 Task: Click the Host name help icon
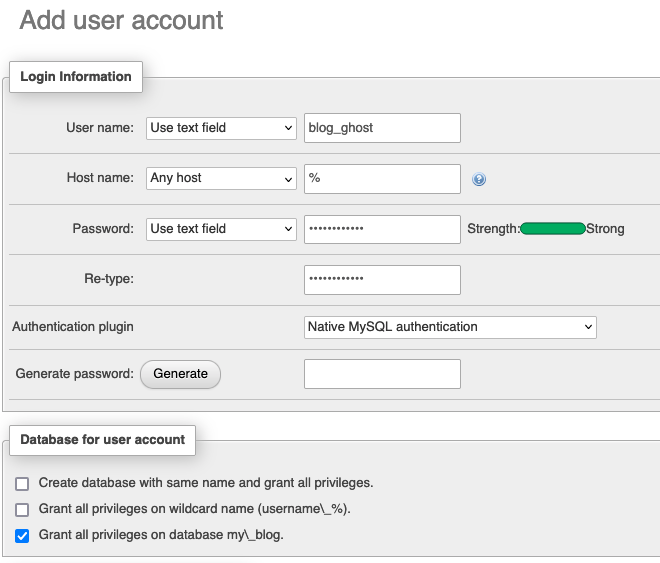(x=479, y=179)
